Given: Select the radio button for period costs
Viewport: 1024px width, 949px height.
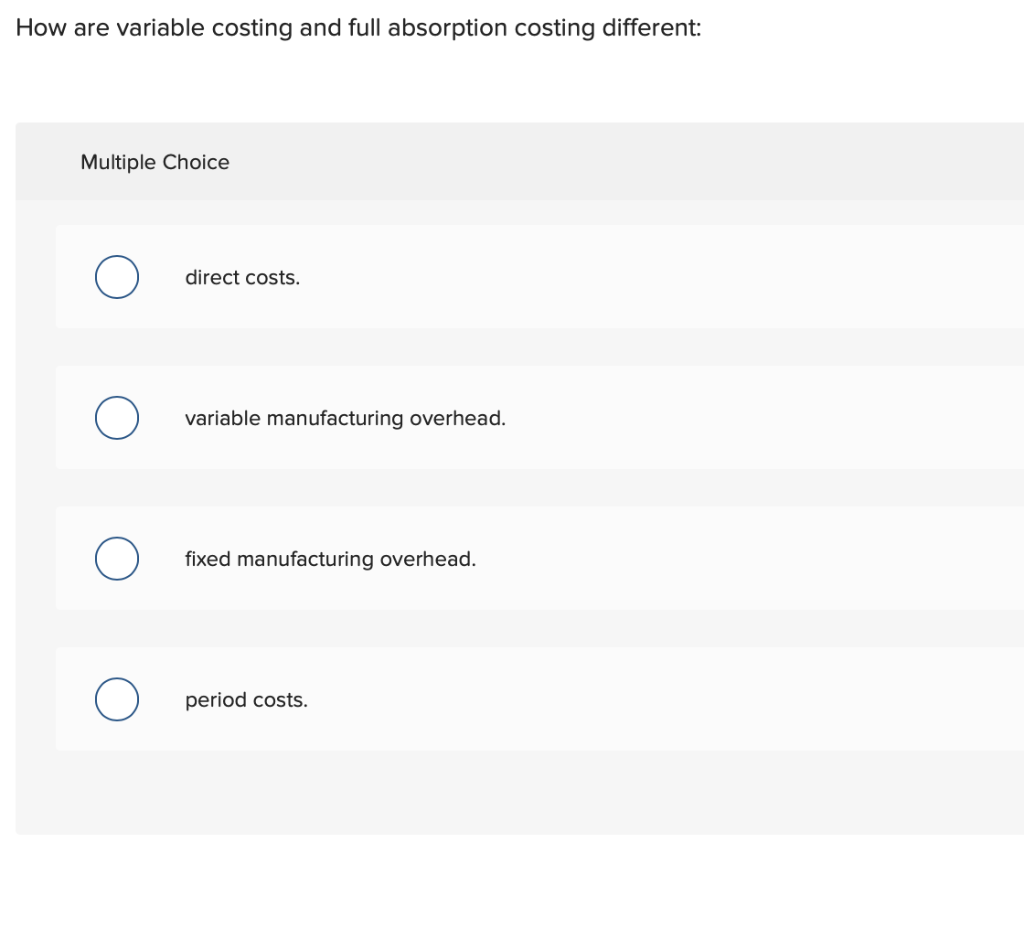Looking at the screenshot, I should tap(116, 699).
